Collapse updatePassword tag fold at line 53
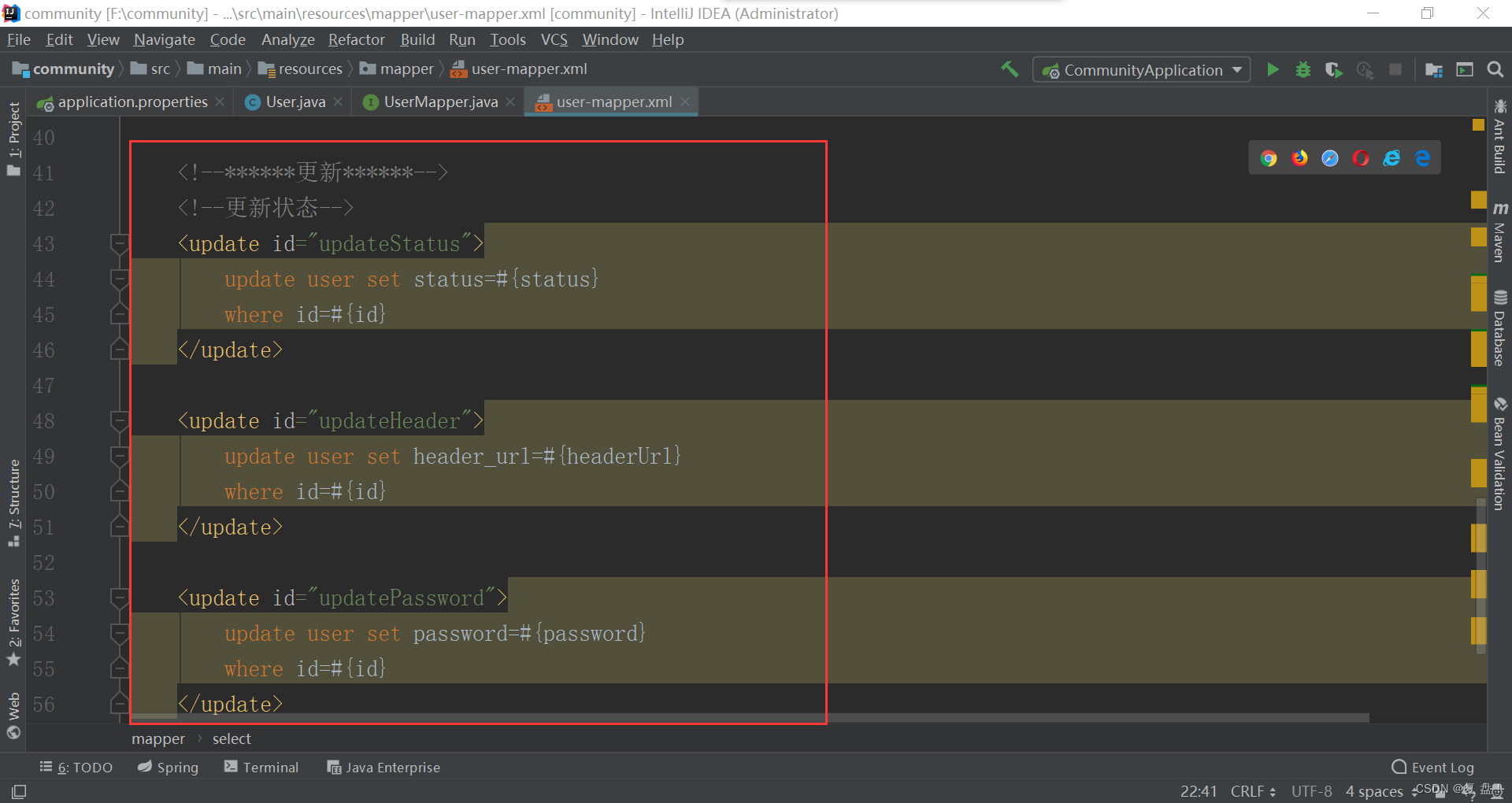Screen dimensions: 1512x803 point(119,598)
